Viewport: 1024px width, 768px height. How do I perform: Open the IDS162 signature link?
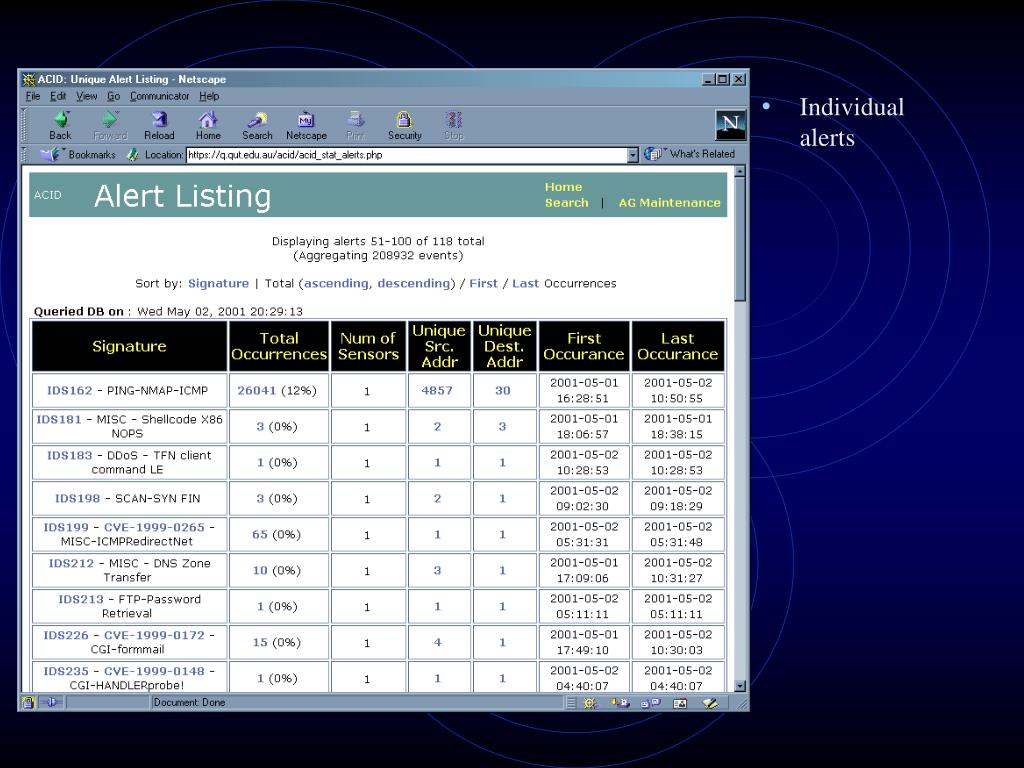tap(69, 390)
